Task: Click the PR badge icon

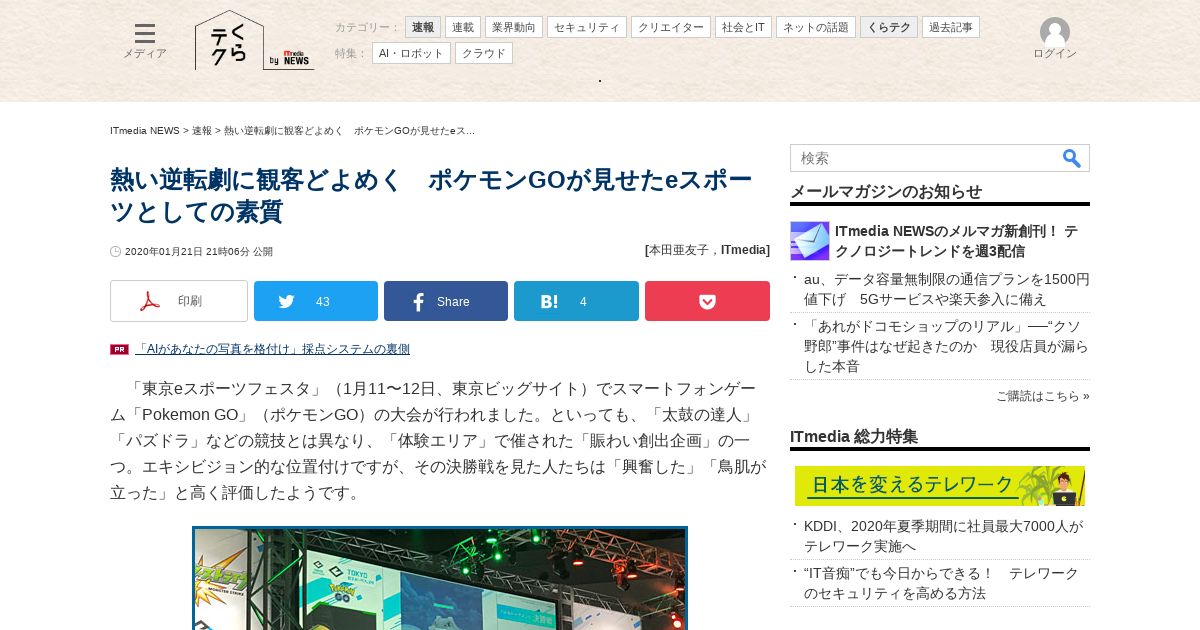Action: 119,349
